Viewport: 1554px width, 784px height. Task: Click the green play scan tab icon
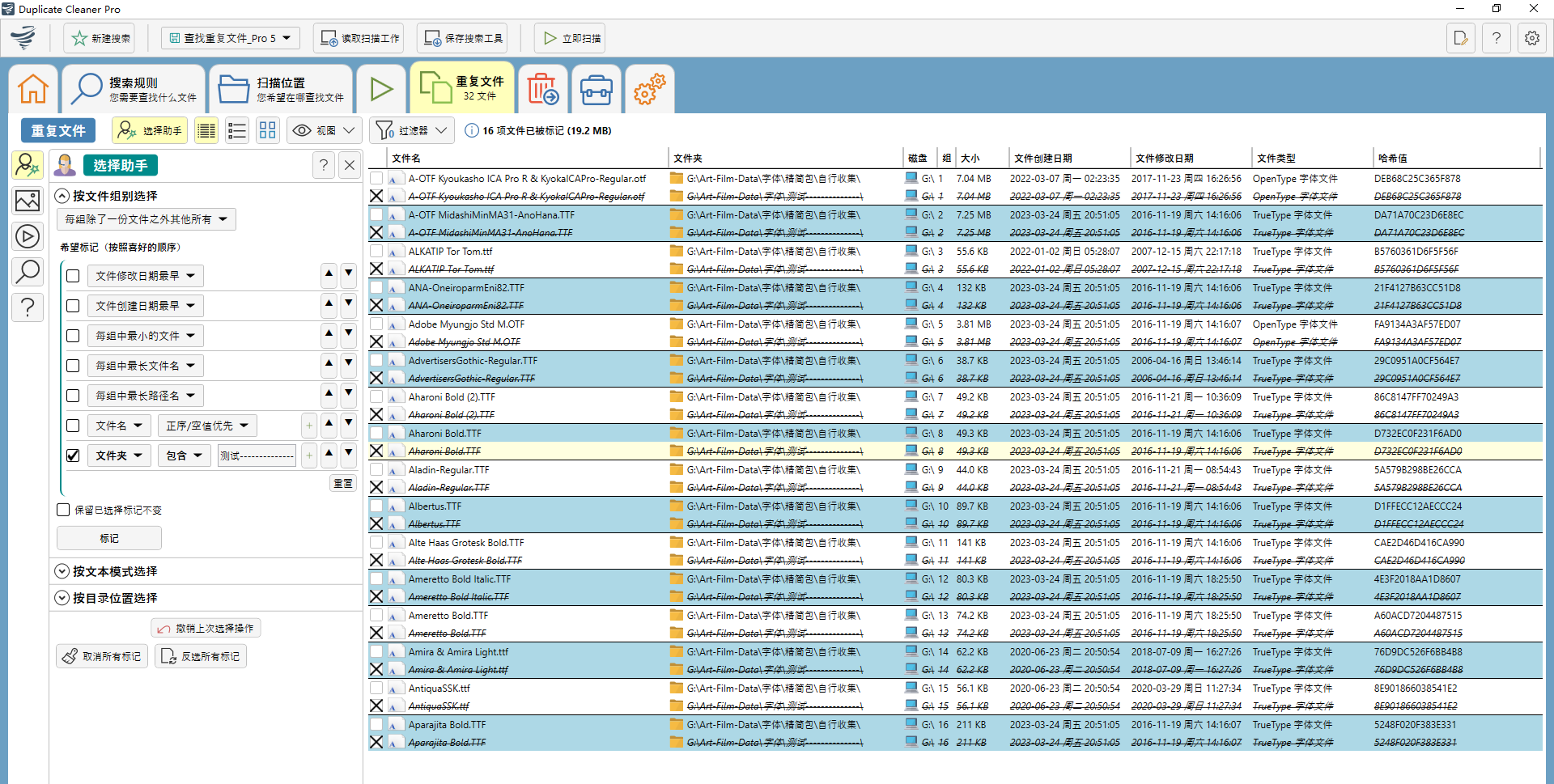380,88
